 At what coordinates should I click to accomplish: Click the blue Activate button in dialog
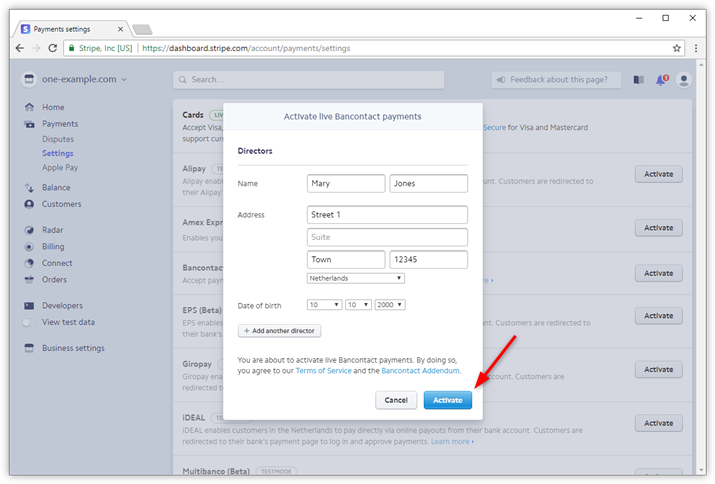[x=448, y=400]
